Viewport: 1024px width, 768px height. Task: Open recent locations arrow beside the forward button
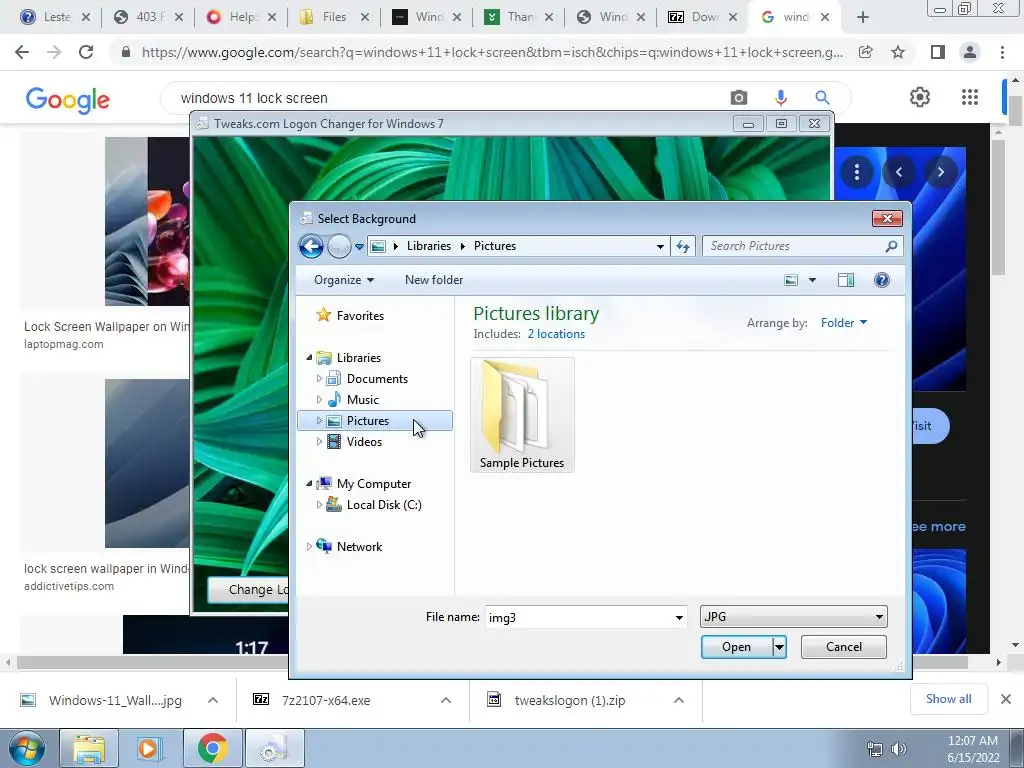point(359,247)
